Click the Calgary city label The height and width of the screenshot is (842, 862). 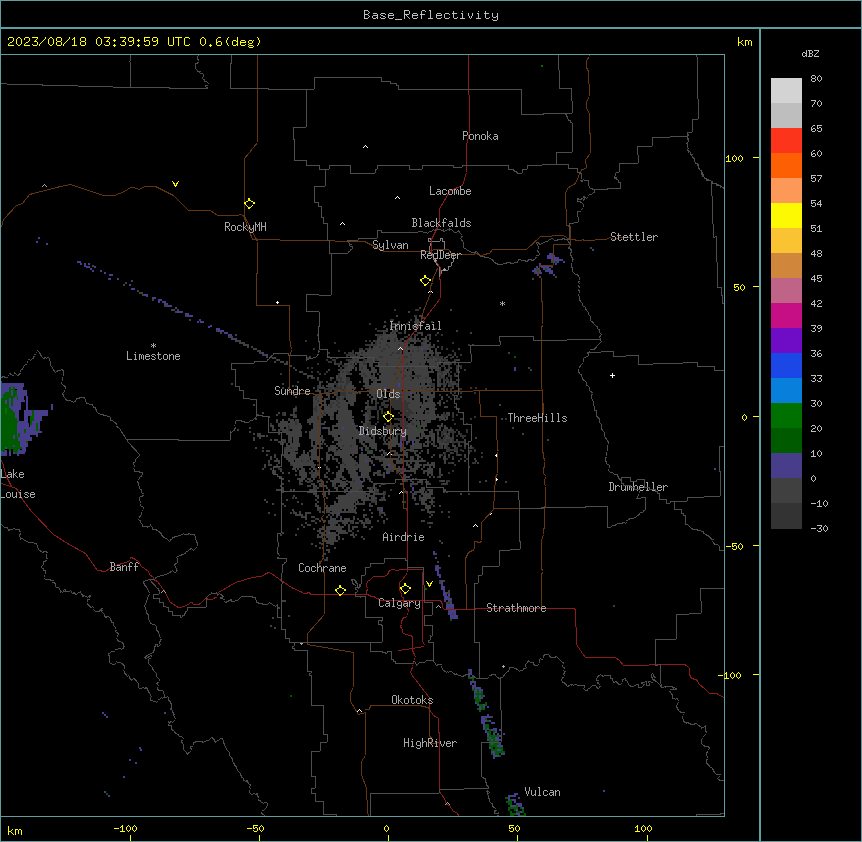(x=399, y=603)
